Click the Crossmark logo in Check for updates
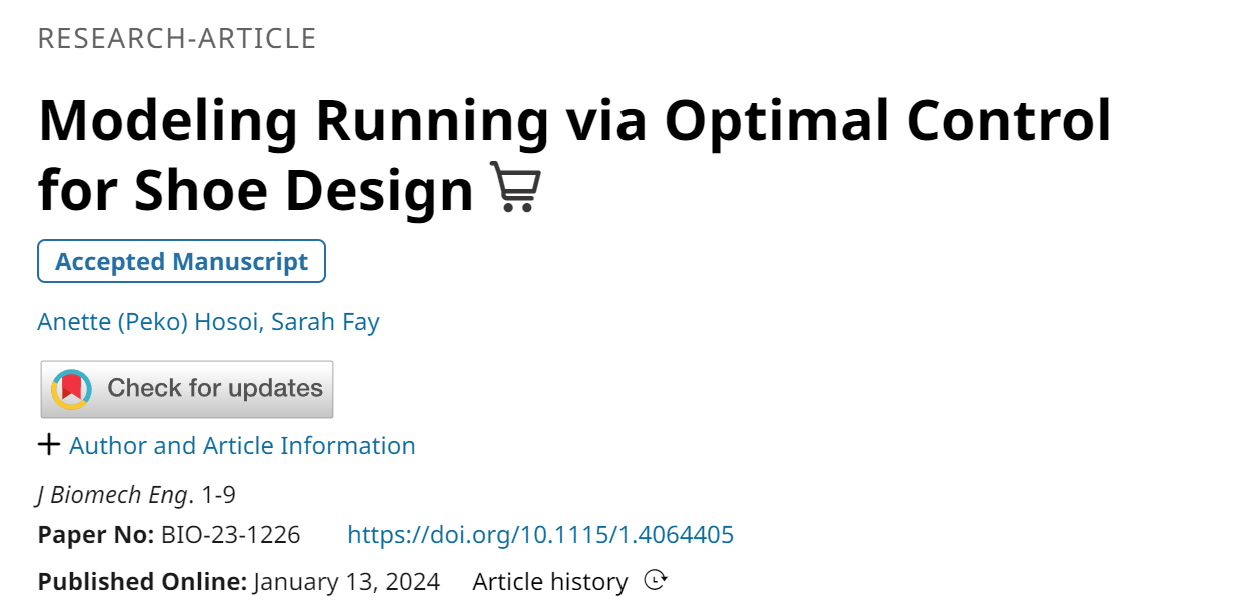The image size is (1238, 610). tap(71, 389)
